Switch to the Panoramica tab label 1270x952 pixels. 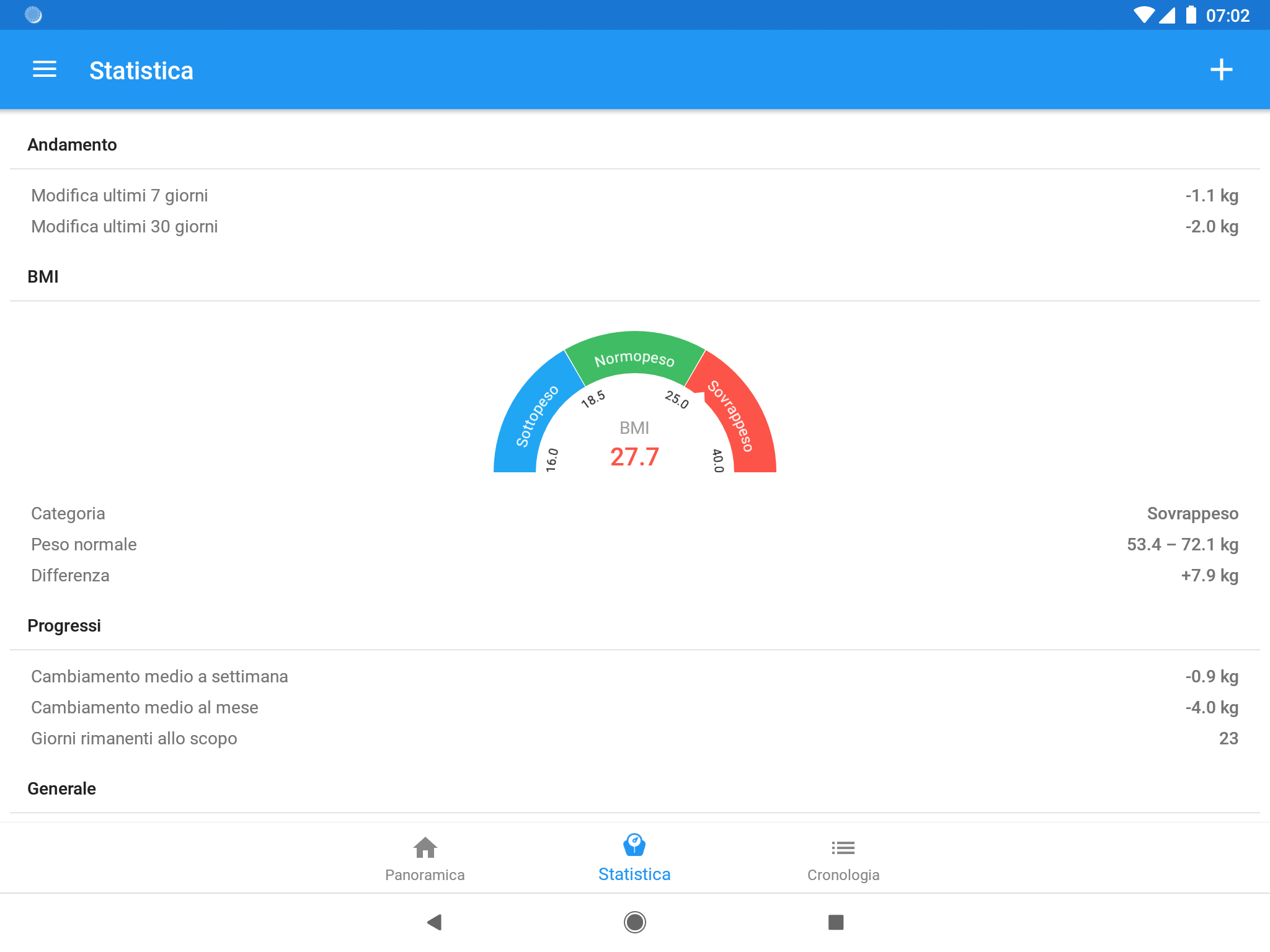pyautogui.click(x=425, y=875)
